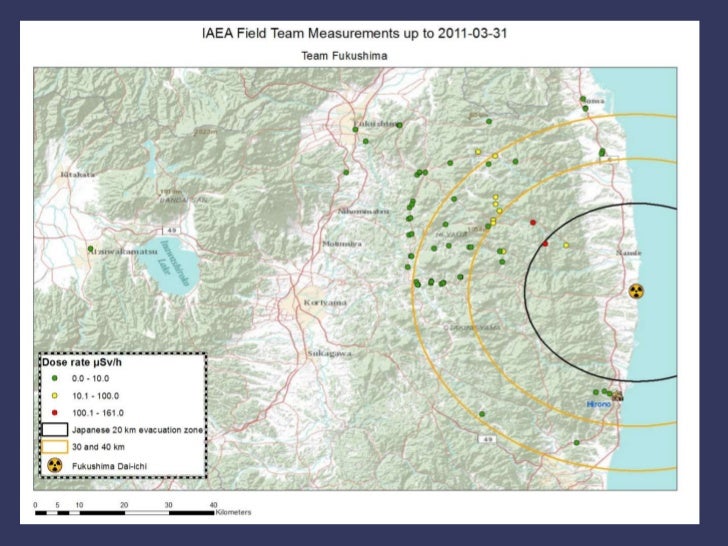Click the Nihonmatsu town label

pos(364,211)
